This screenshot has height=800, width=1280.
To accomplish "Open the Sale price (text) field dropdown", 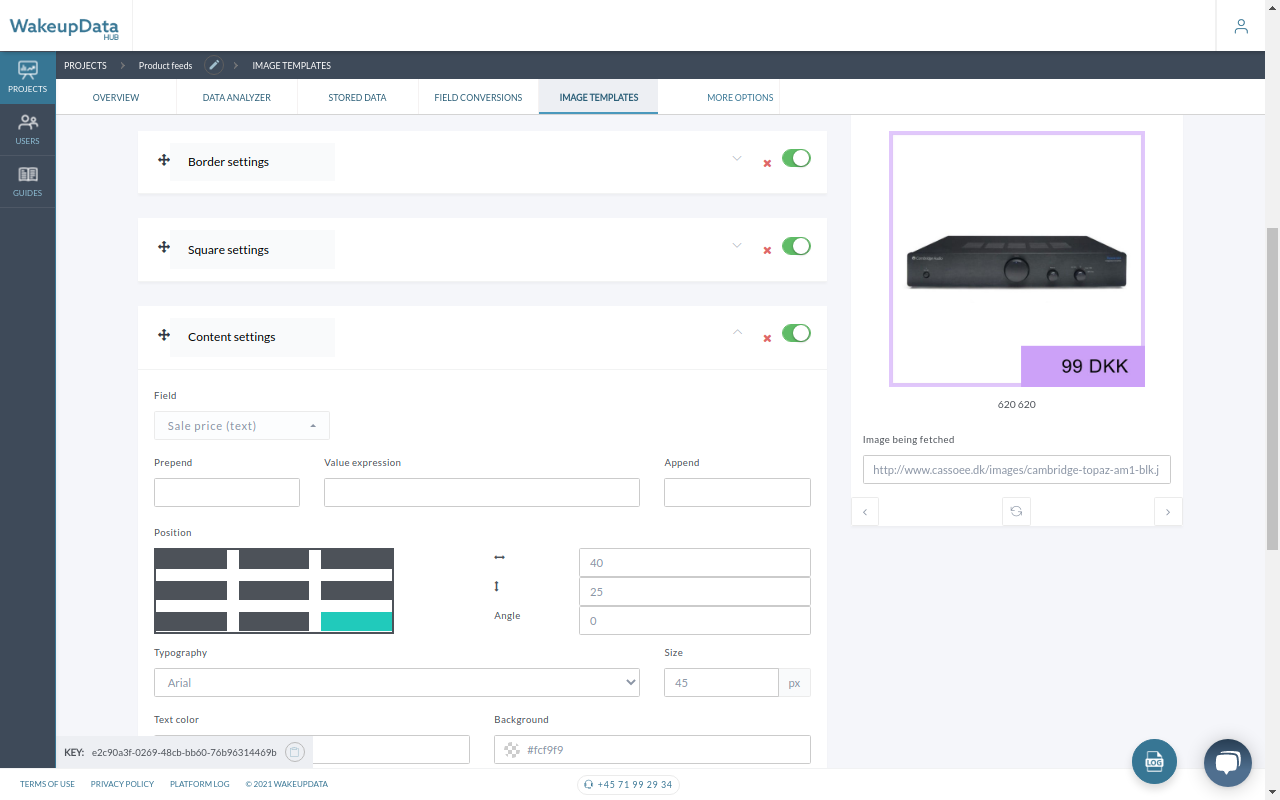I will pyautogui.click(x=241, y=425).
